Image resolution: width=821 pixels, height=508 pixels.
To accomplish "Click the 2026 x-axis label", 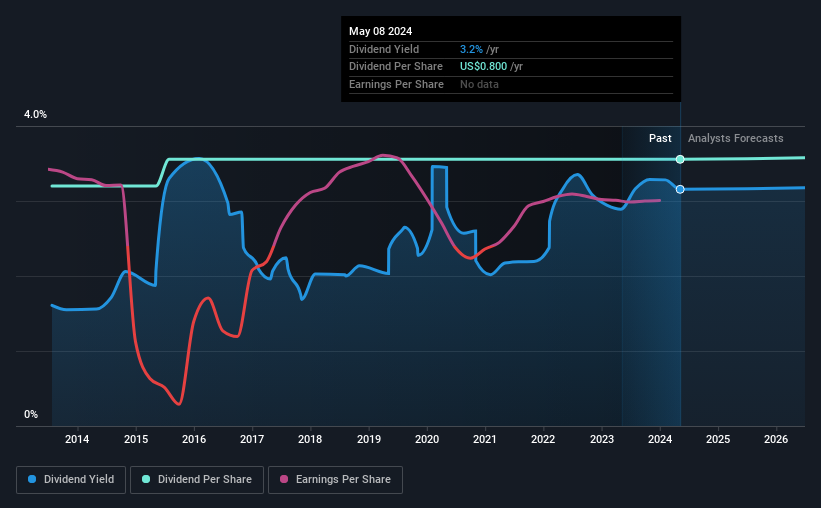I will [776, 439].
